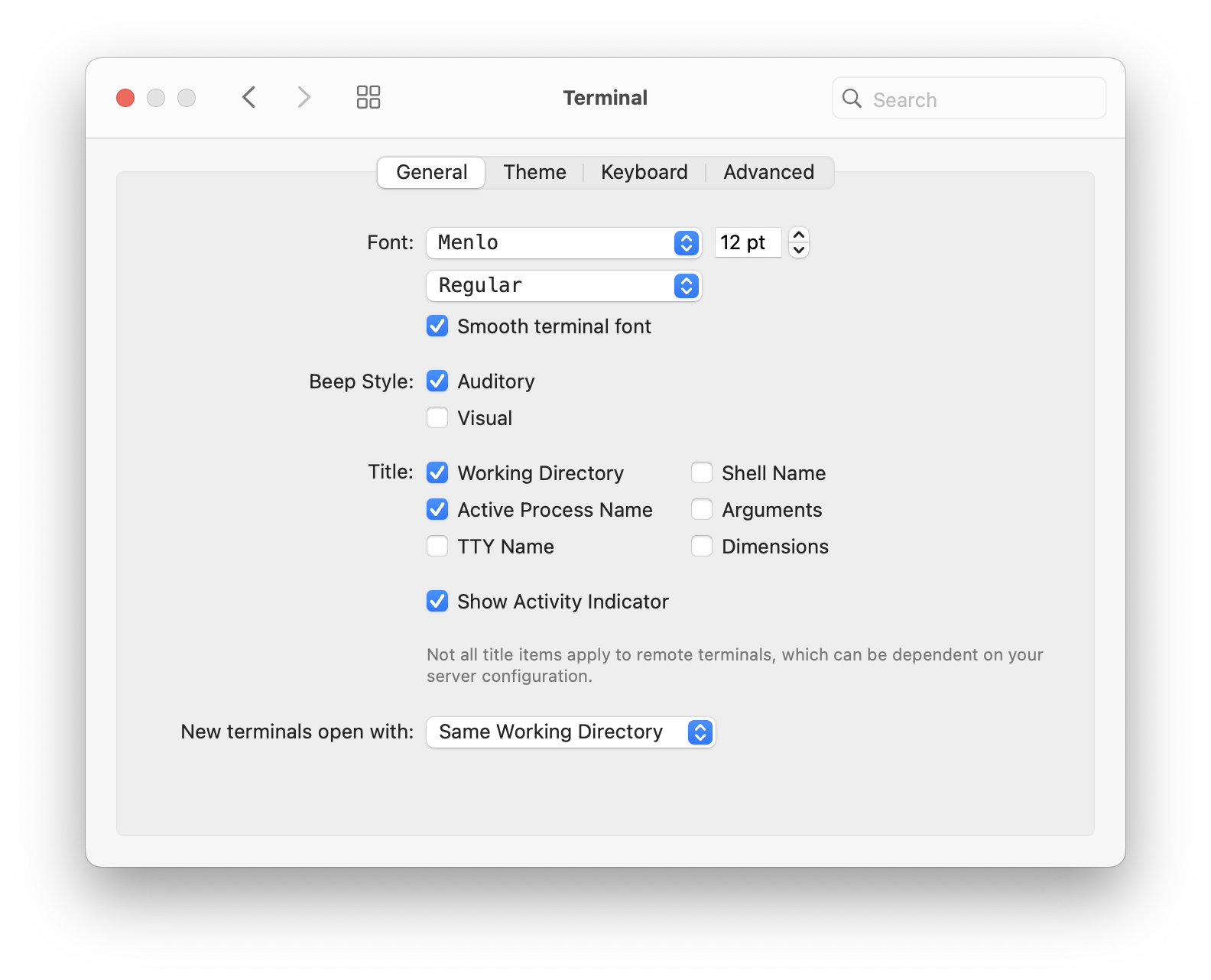This screenshot has height=980, width=1211.
Task: Uncheck Working Directory title option
Action: coord(437,472)
